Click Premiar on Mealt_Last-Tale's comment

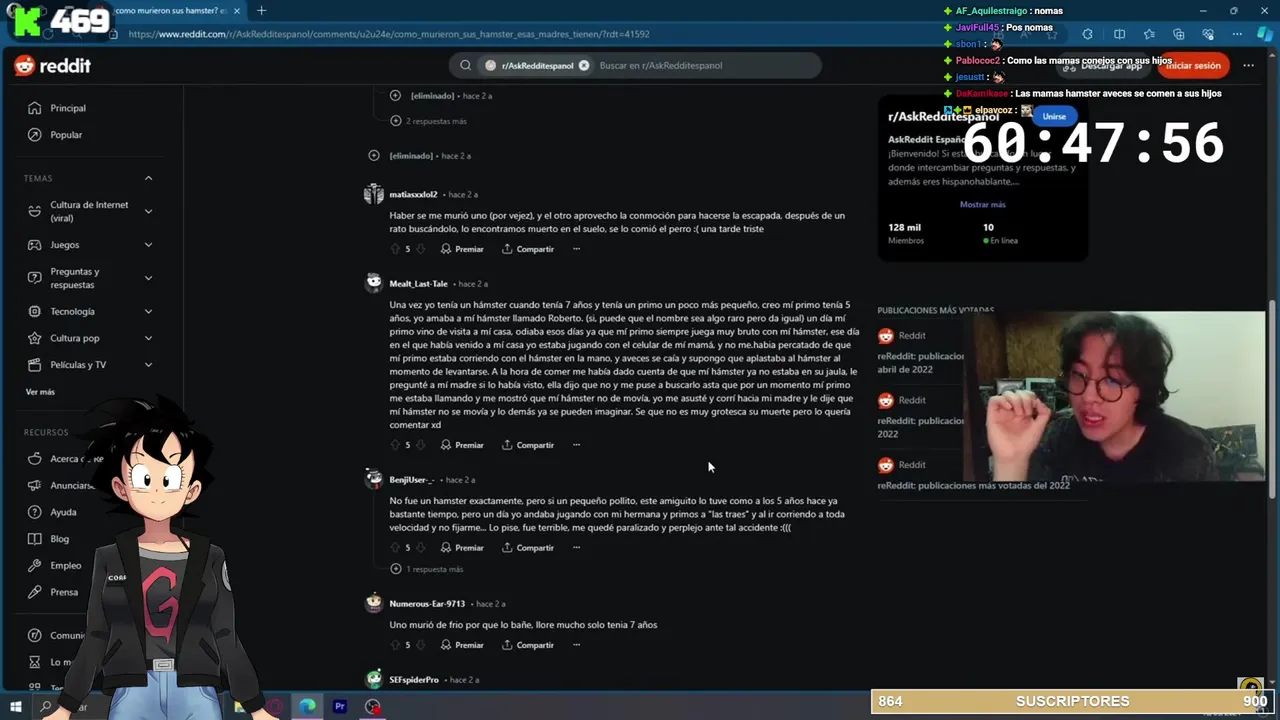(x=462, y=445)
